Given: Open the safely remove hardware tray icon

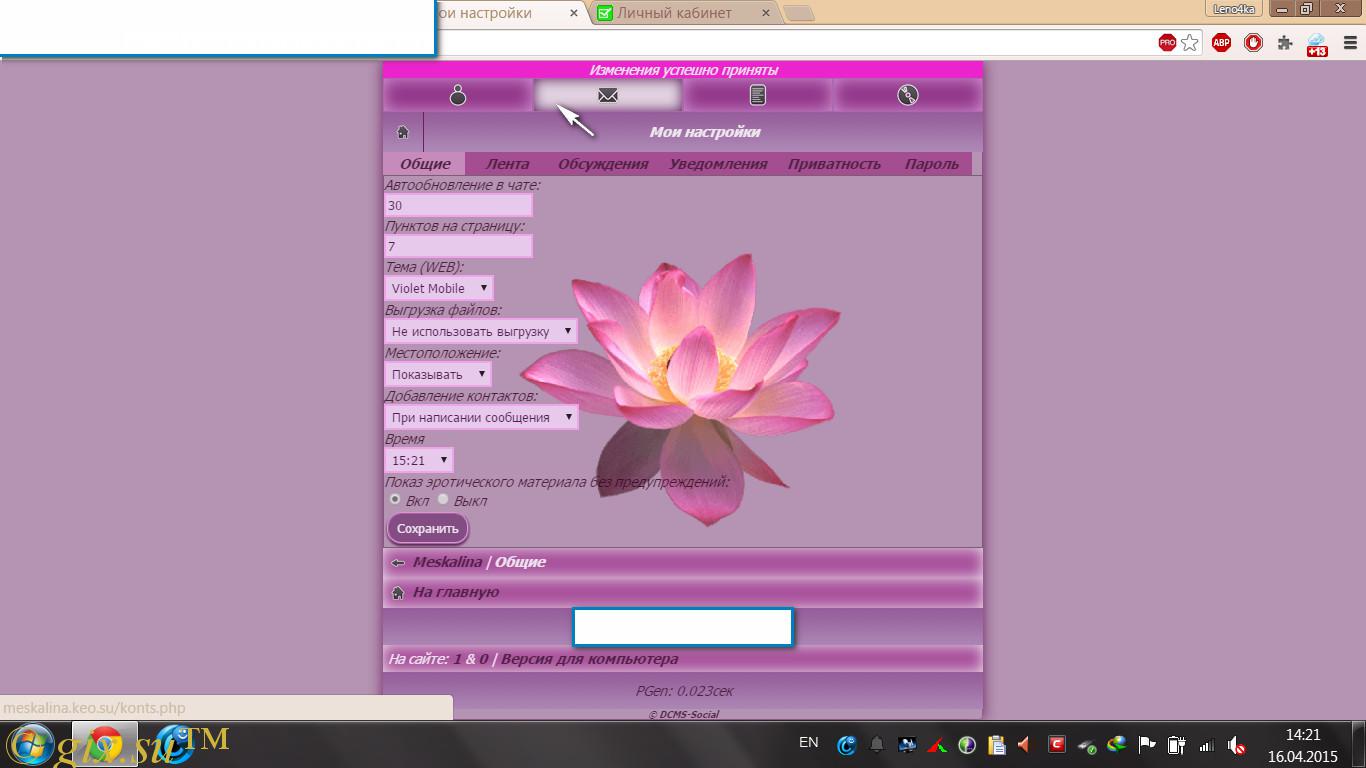Looking at the screenshot, I should (1086, 746).
